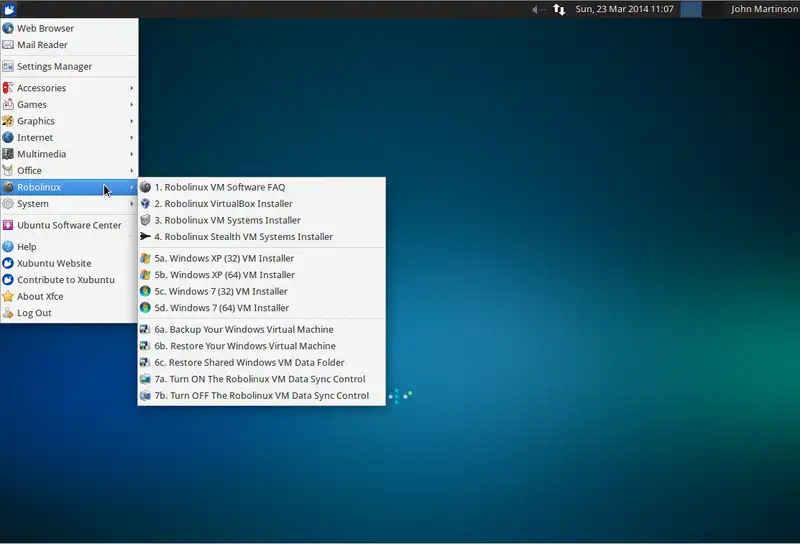Click the Ubuntu Software Center icon
The width and height of the screenshot is (800, 544).
[8, 225]
